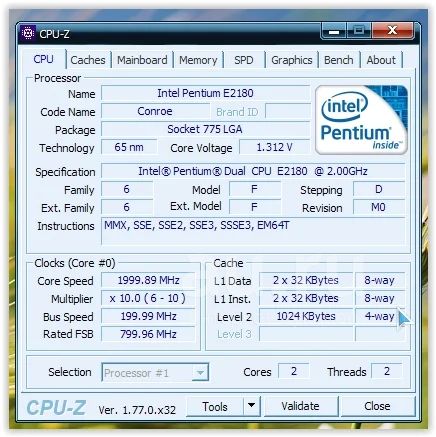Click the processor Name field
436x437 pixels.
205,93
